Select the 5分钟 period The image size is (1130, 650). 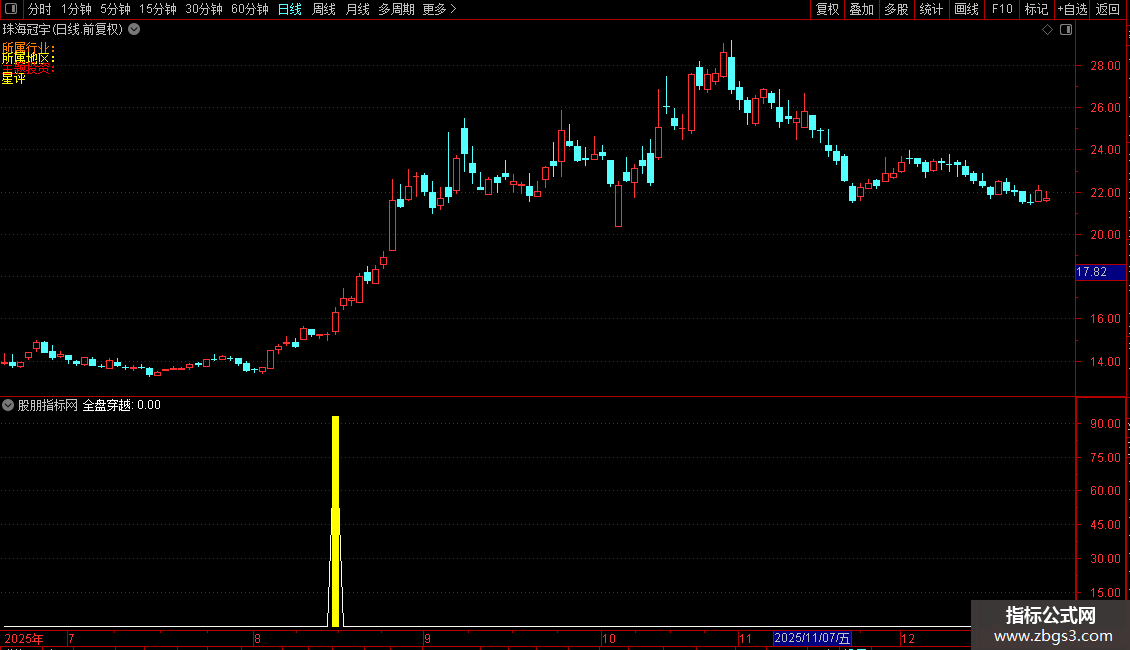[x=115, y=9]
